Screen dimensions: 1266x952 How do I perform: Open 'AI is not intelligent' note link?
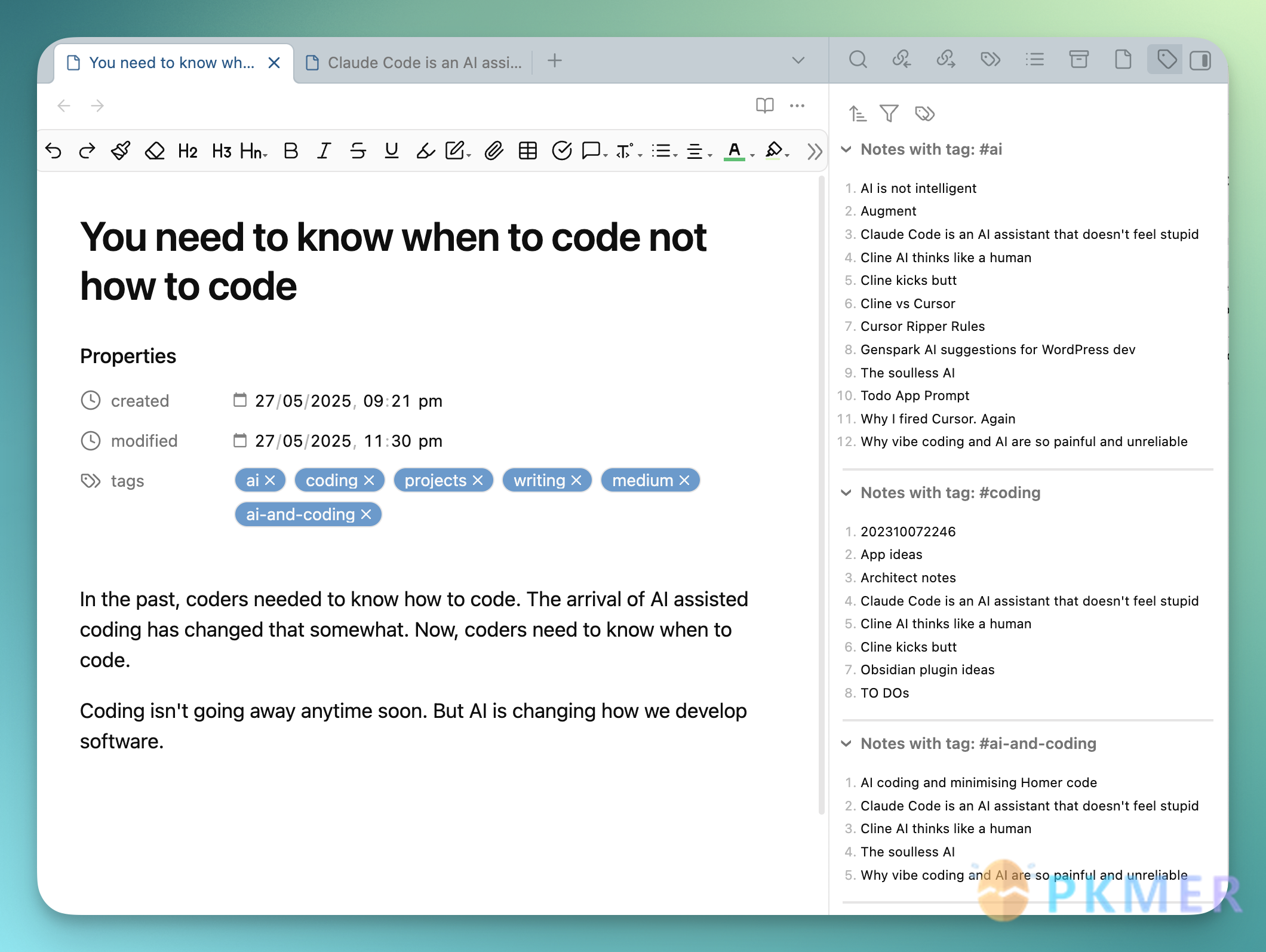click(x=918, y=188)
